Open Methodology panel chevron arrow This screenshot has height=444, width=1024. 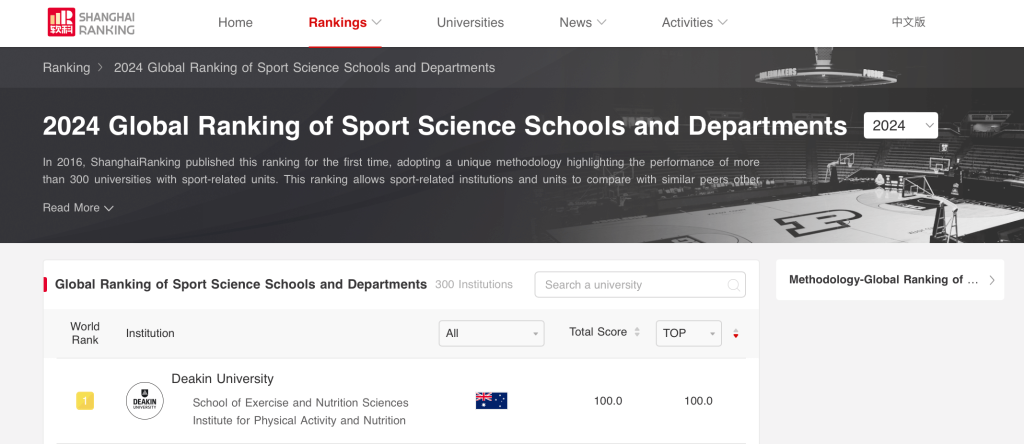click(992, 280)
